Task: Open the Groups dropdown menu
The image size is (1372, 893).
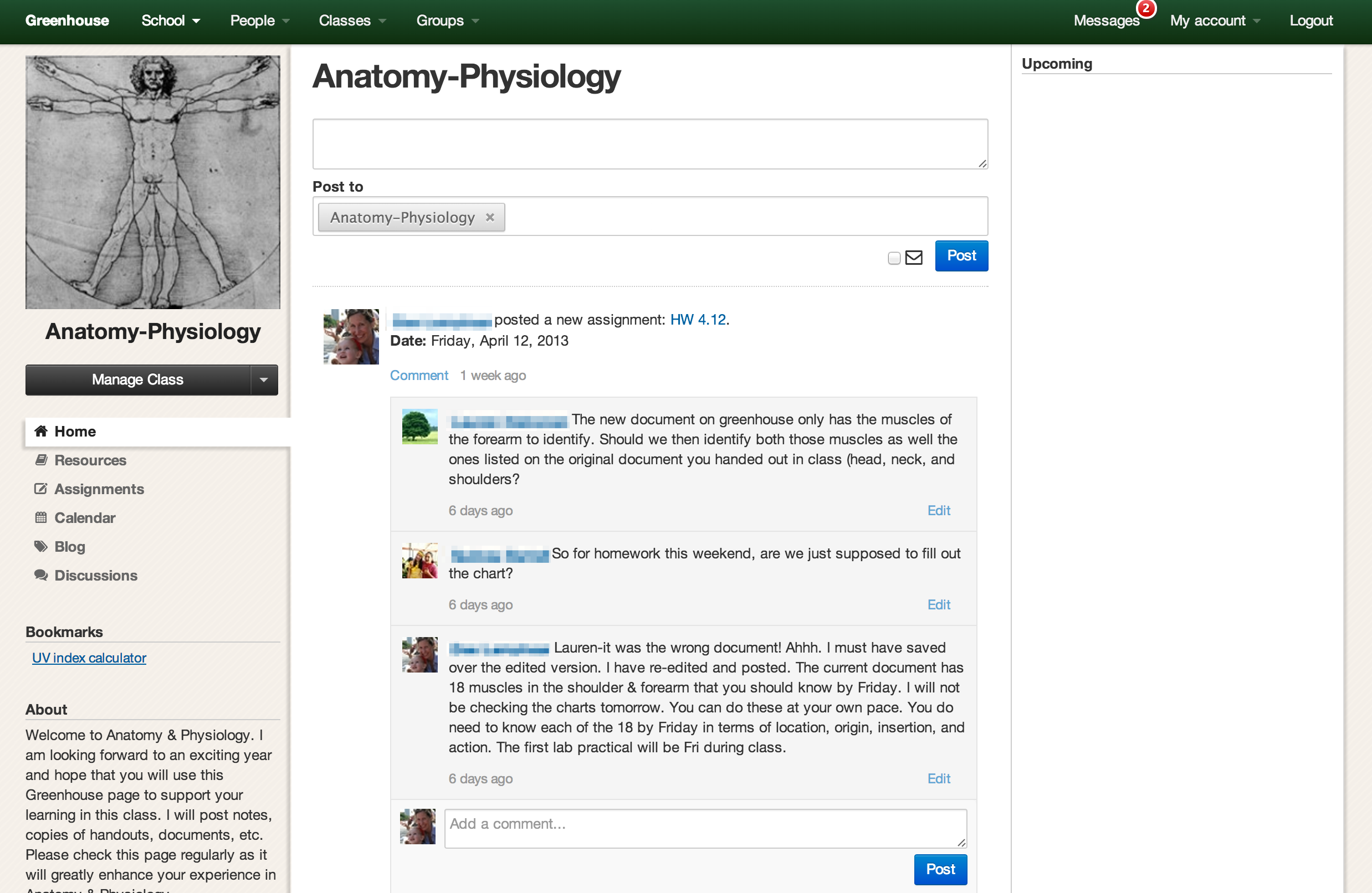Action: coord(448,20)
